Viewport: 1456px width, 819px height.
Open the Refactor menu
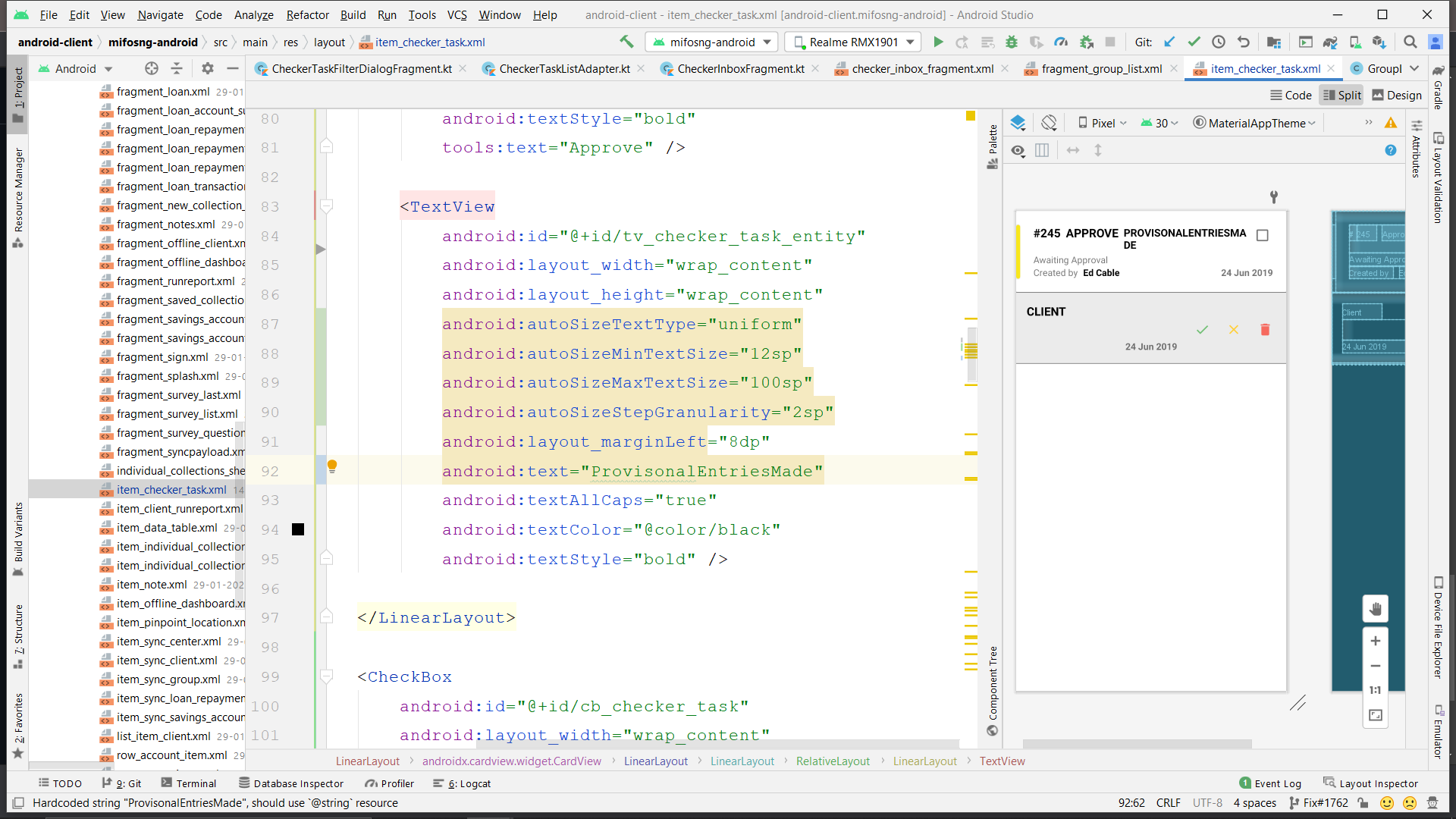[307, 14]
